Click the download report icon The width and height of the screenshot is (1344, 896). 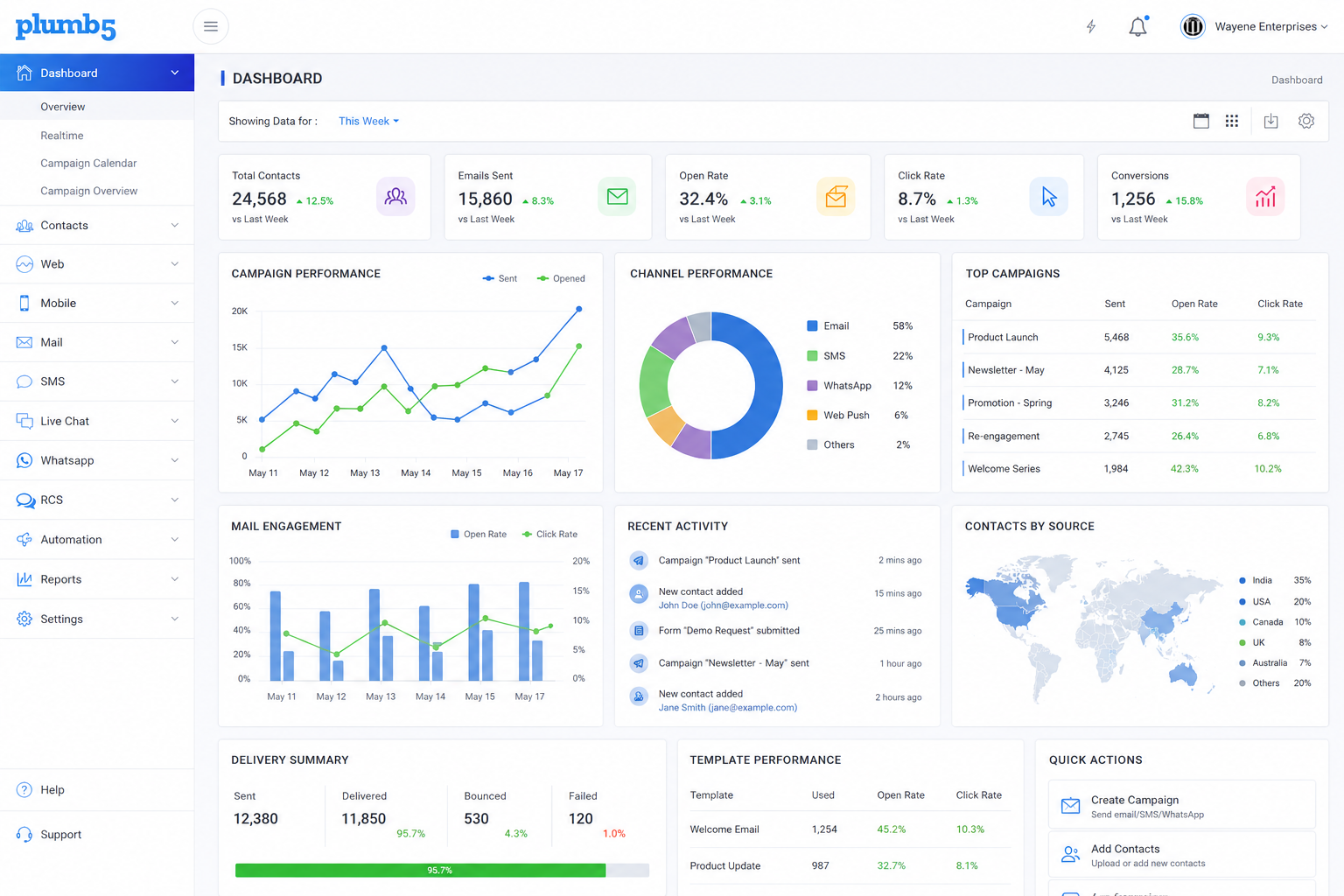coord(1271,121)
